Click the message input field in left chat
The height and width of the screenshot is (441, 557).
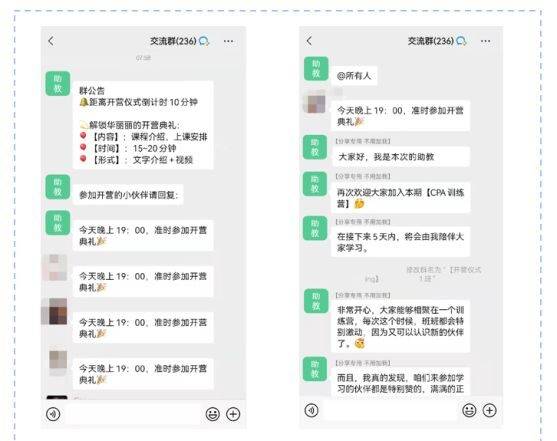click(x=133, y=414)
